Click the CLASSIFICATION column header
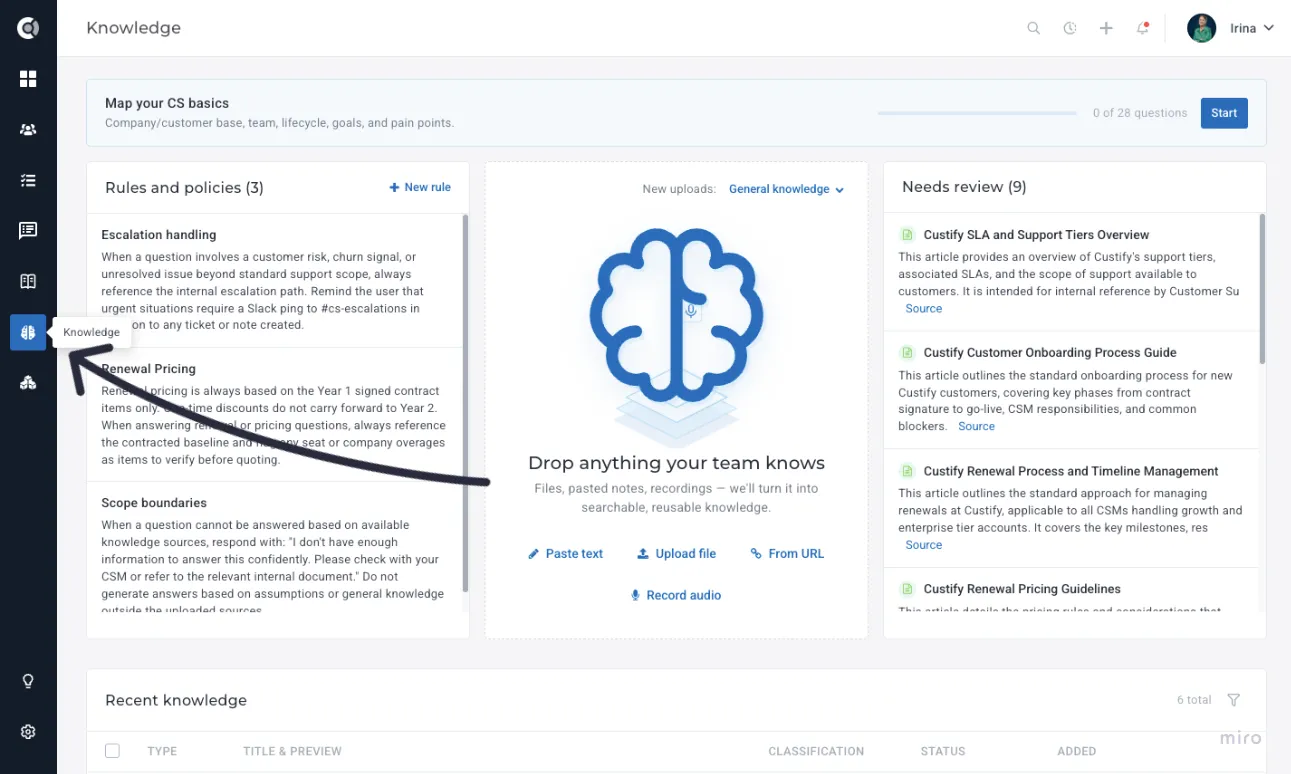Image resolution: width=1291 pixels, height=774 pixels. coord(816,751)
